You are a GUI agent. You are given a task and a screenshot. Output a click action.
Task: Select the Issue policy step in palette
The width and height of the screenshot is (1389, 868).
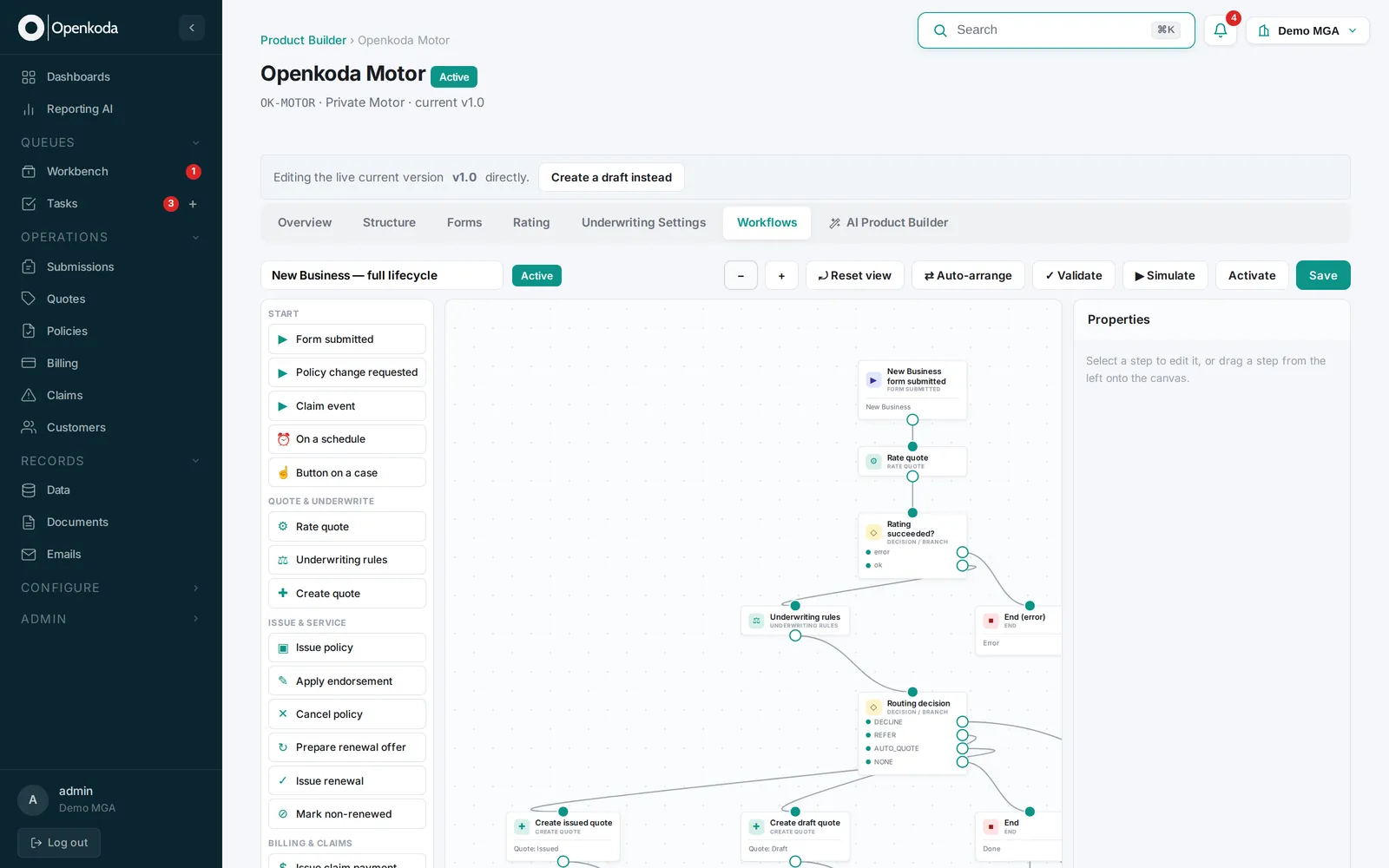(347, 648)
